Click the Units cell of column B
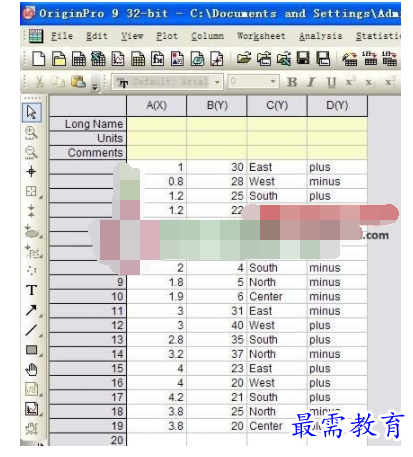The width and height of the screenshot is (413, 457). [217, 138]
